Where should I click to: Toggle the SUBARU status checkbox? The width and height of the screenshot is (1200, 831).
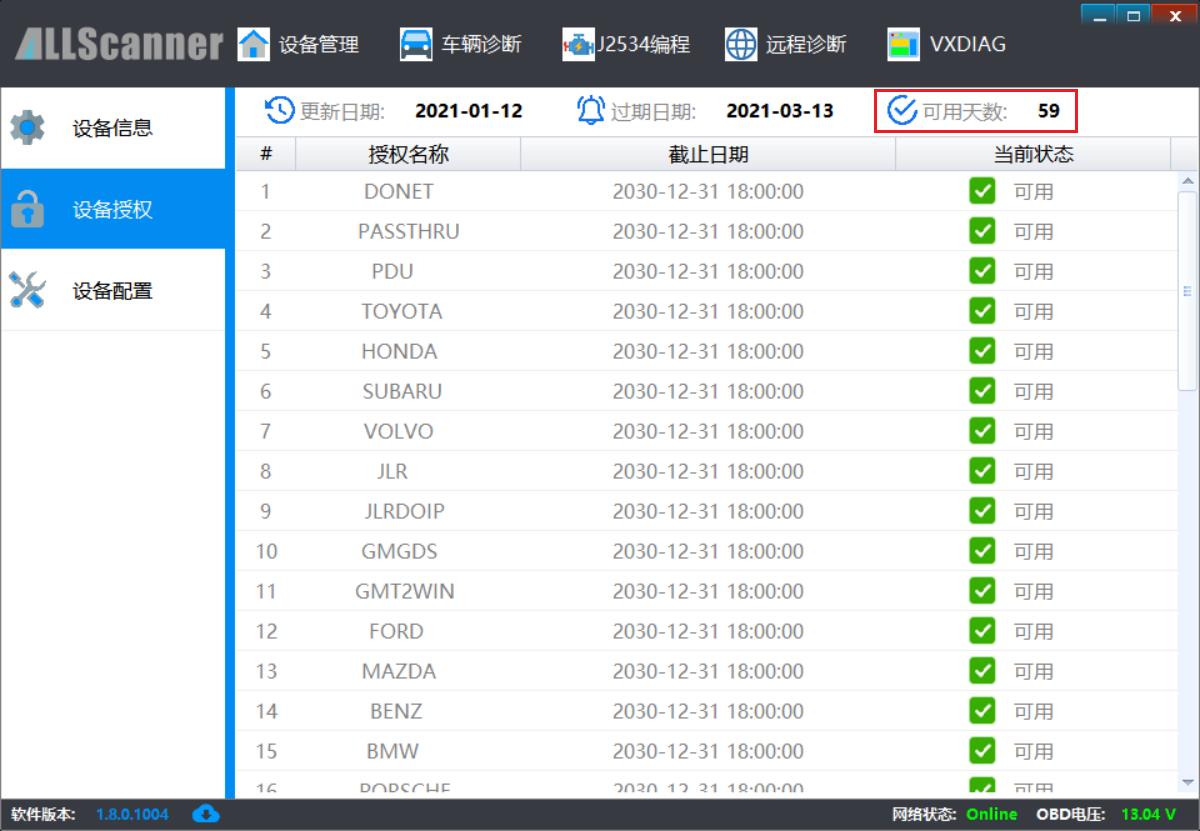tap(982, 390)
